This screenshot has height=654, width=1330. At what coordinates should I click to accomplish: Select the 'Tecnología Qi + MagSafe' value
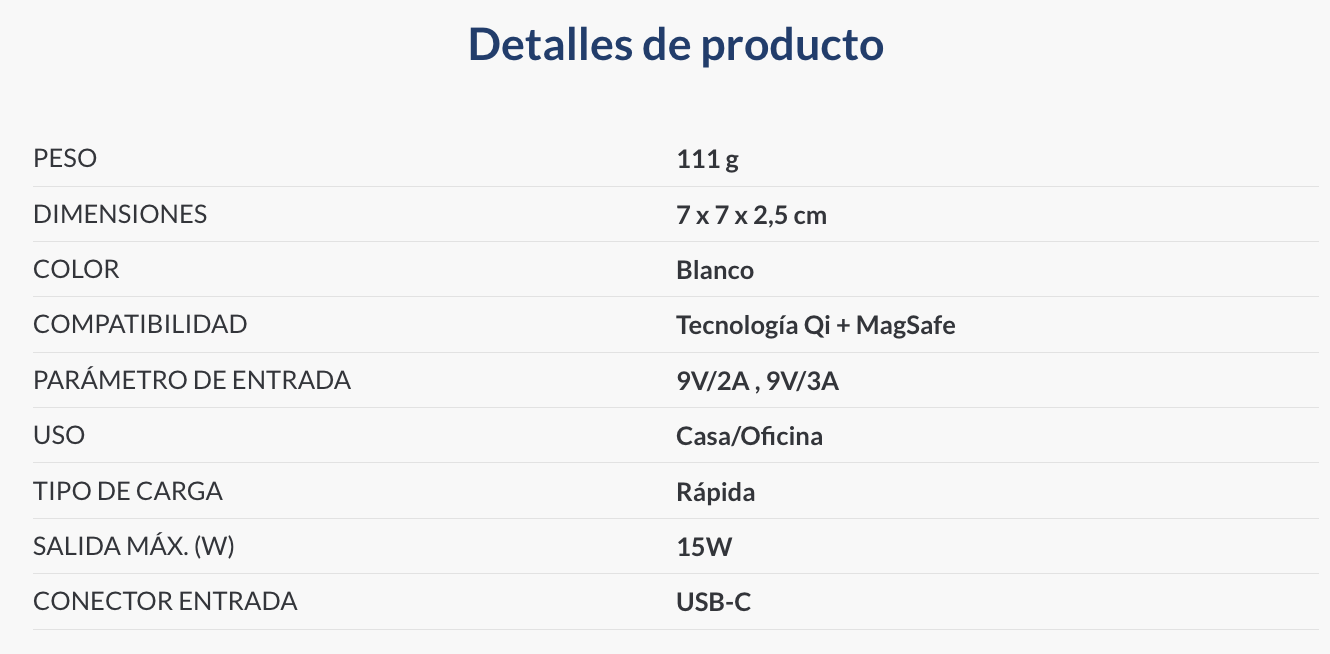pyautogui.click(x=815, y=326)
